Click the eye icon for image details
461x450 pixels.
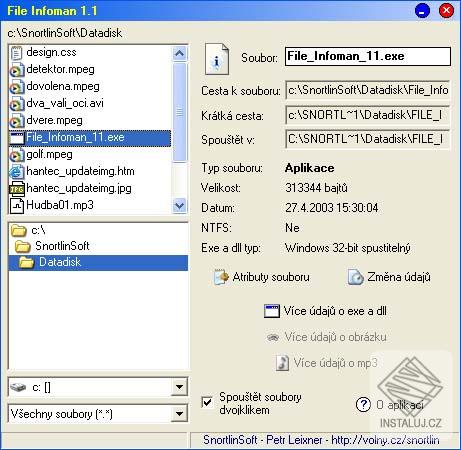pos(273,337)
